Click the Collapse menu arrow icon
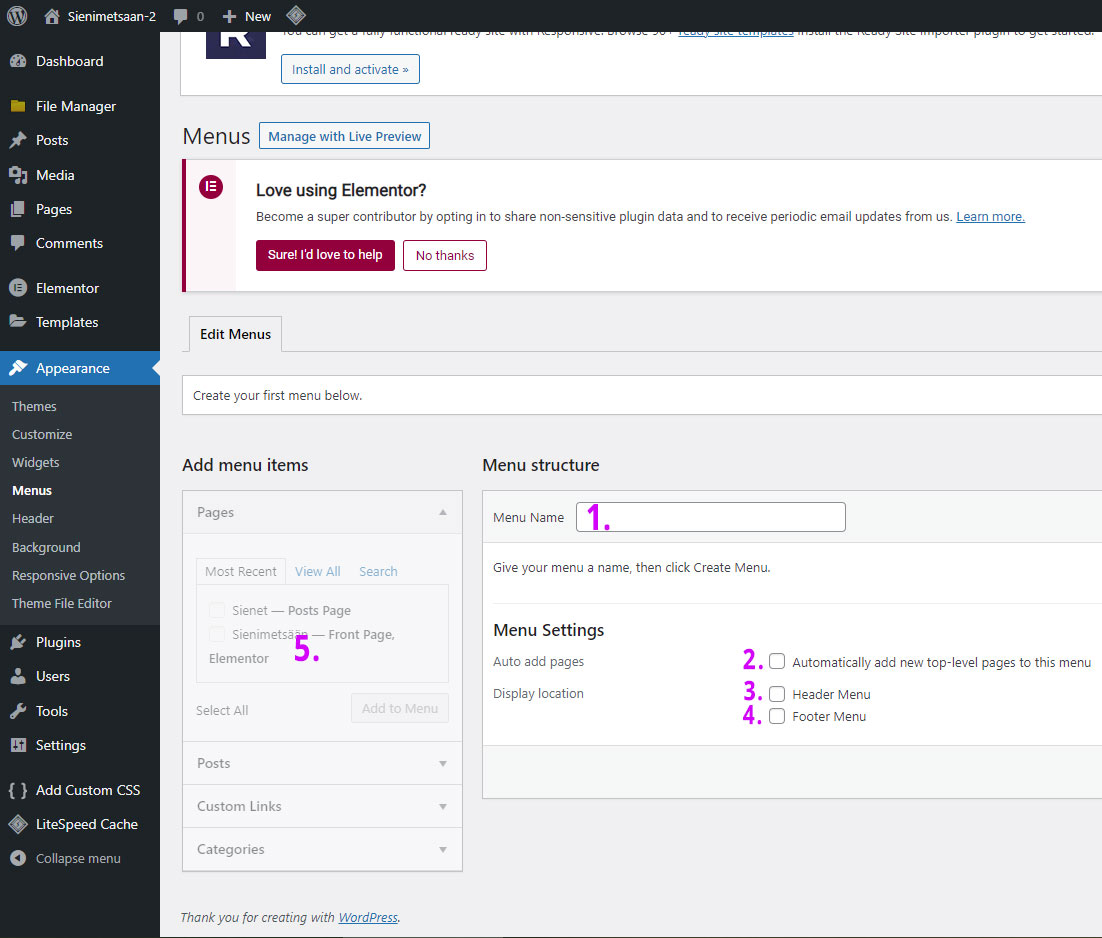This screenshot has width=1102, height=938. click(18, 858)
